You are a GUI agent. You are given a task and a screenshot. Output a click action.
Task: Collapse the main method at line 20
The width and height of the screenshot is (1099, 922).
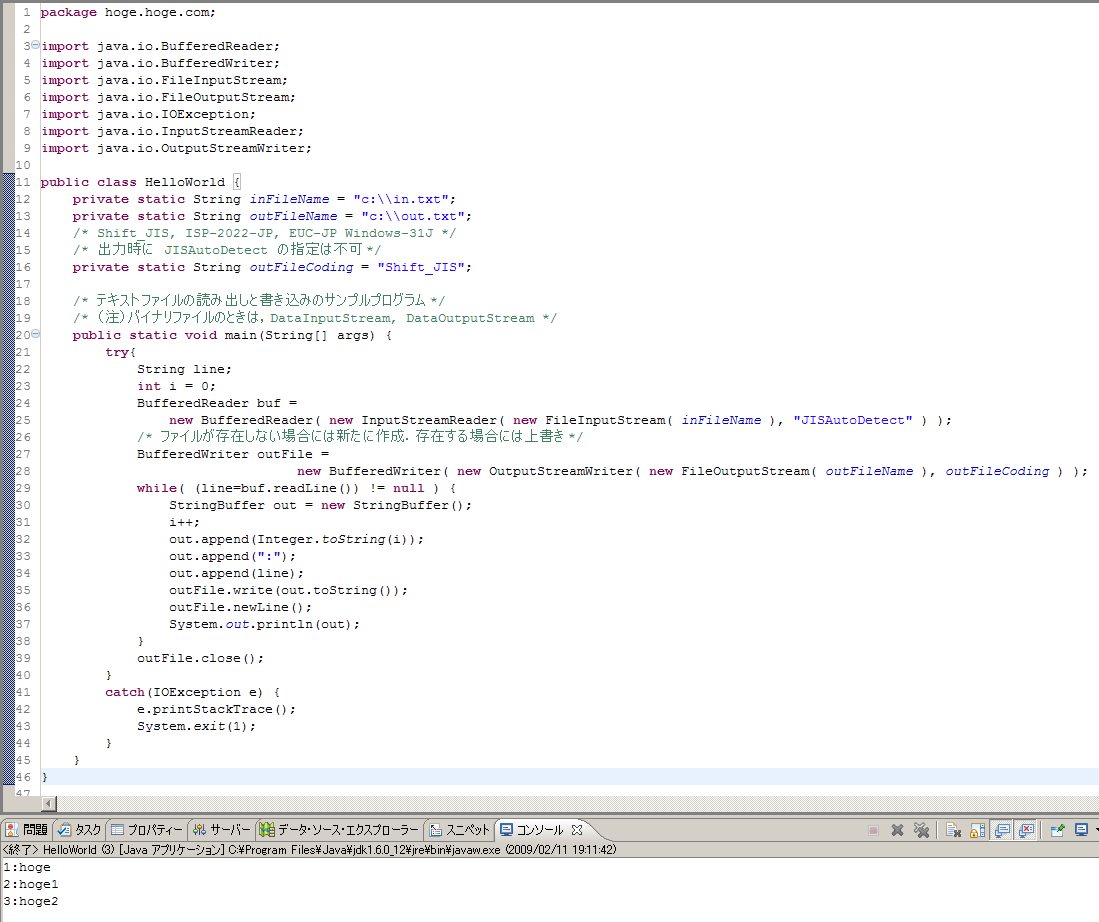click(35, 334)
